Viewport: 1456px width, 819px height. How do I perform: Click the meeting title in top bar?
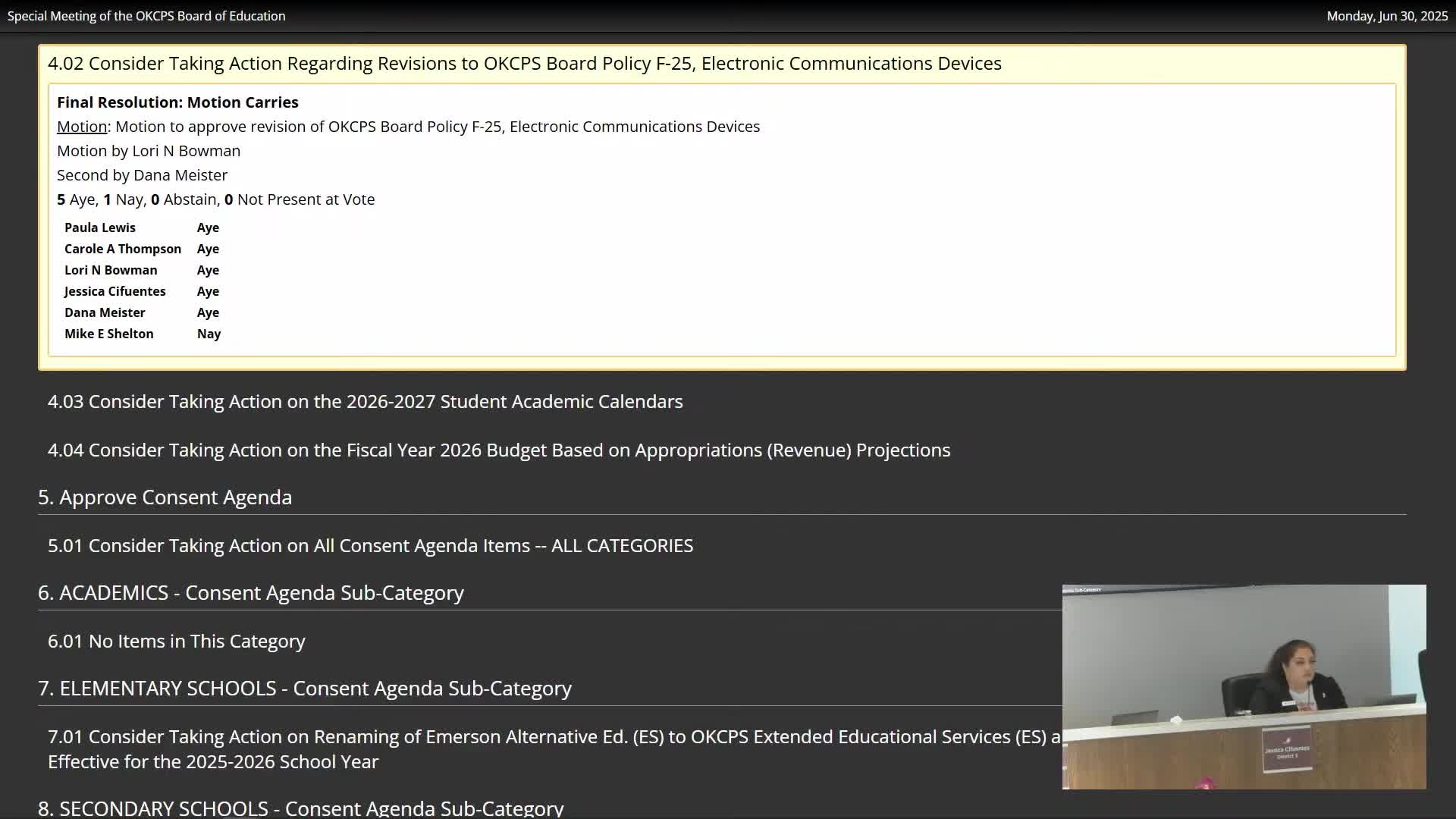point(146,16)
